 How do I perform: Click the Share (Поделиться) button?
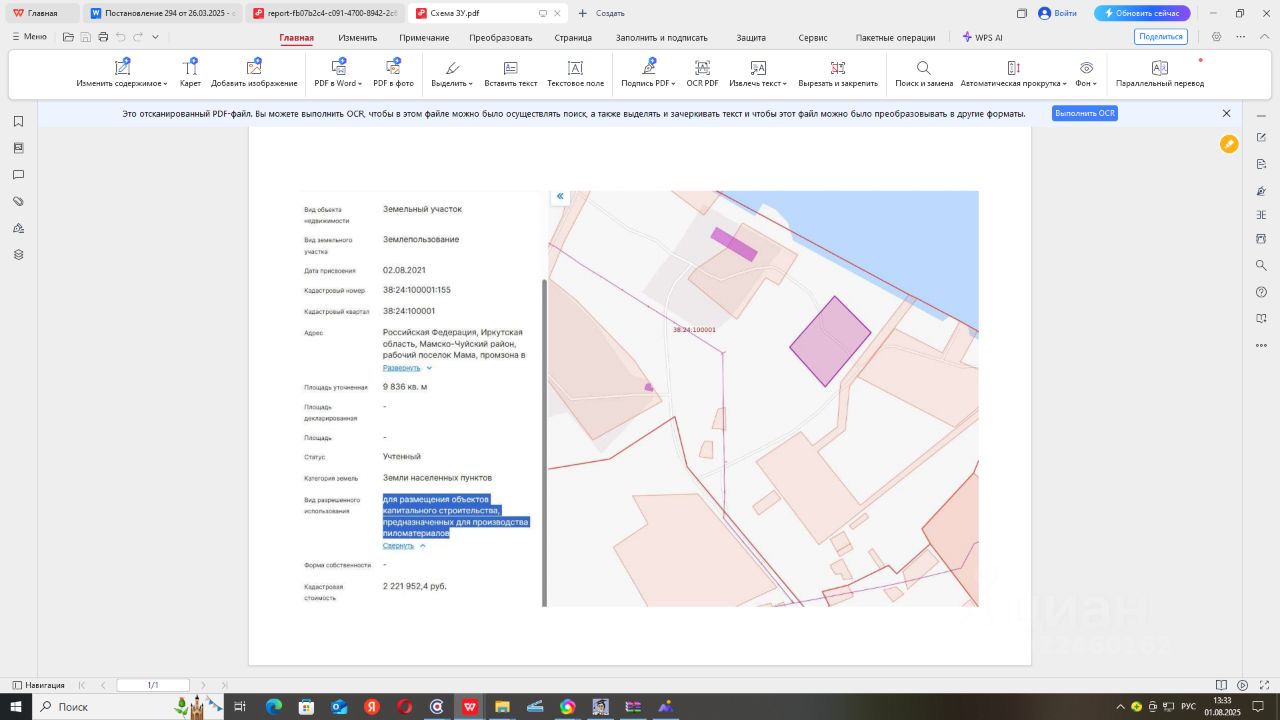[1160, 37]
